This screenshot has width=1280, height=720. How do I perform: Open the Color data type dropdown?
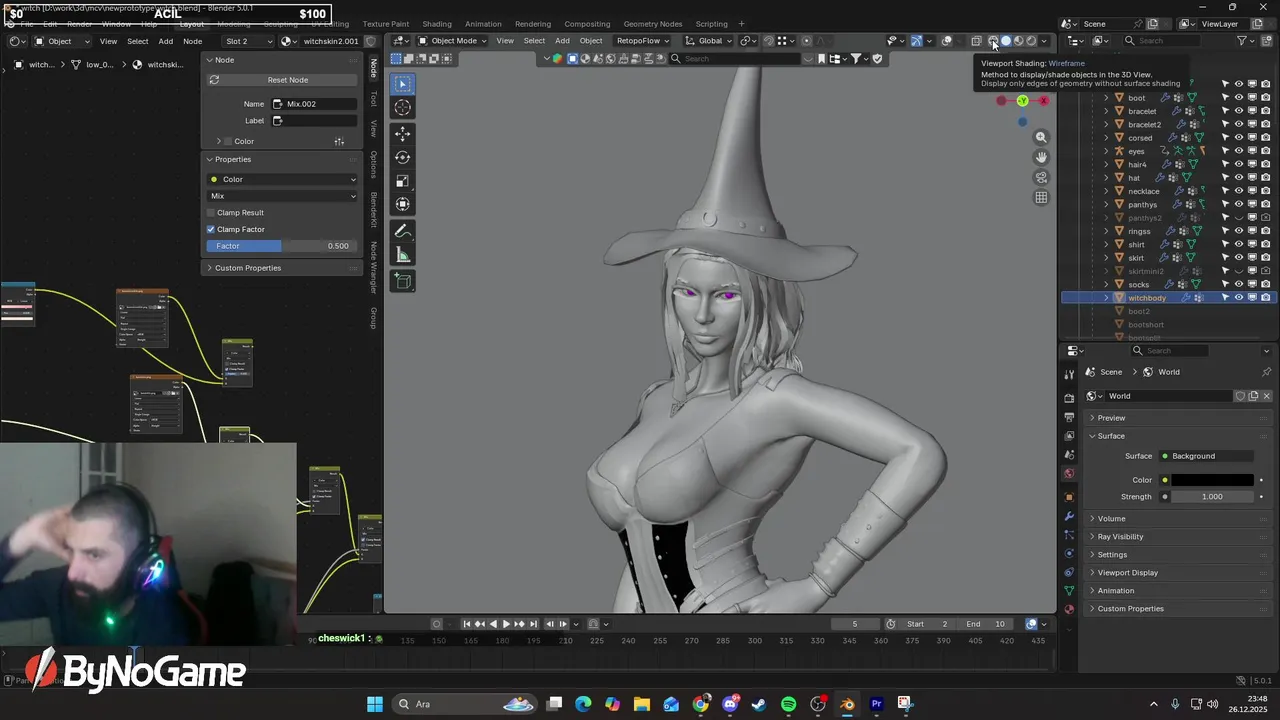283,179
